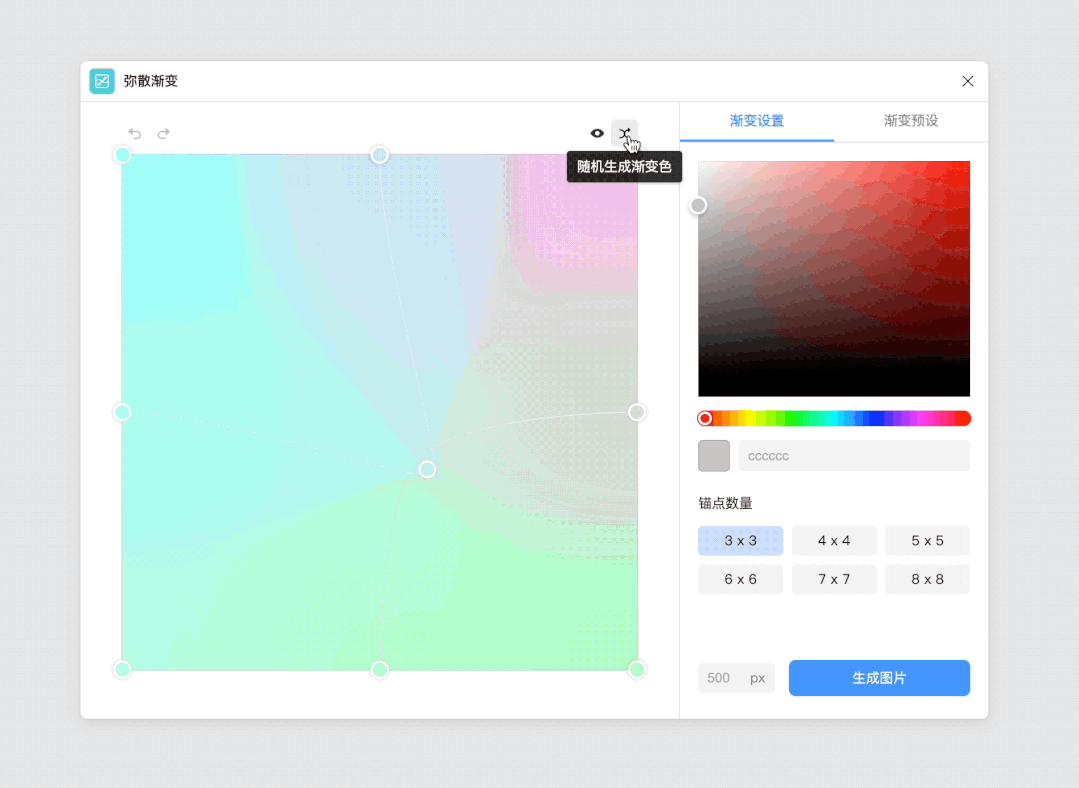
Task: Select the center anchor point on canvas
Action: coord(427,469)
